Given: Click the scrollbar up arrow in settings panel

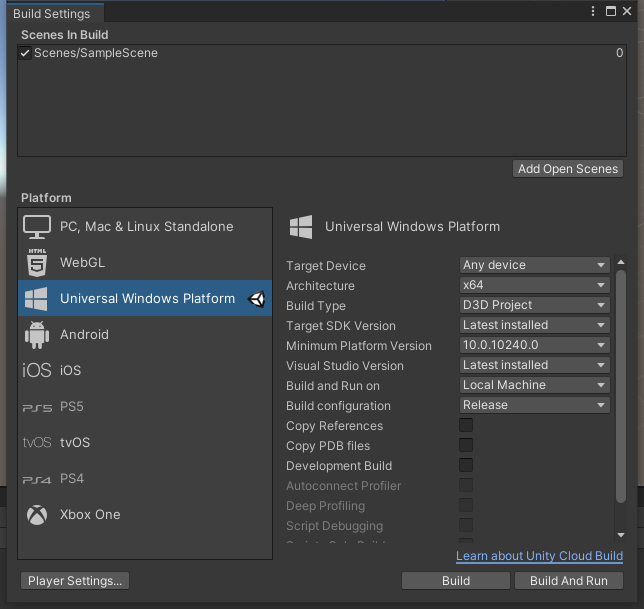Looking at the screenshot, I should (621, 262).
